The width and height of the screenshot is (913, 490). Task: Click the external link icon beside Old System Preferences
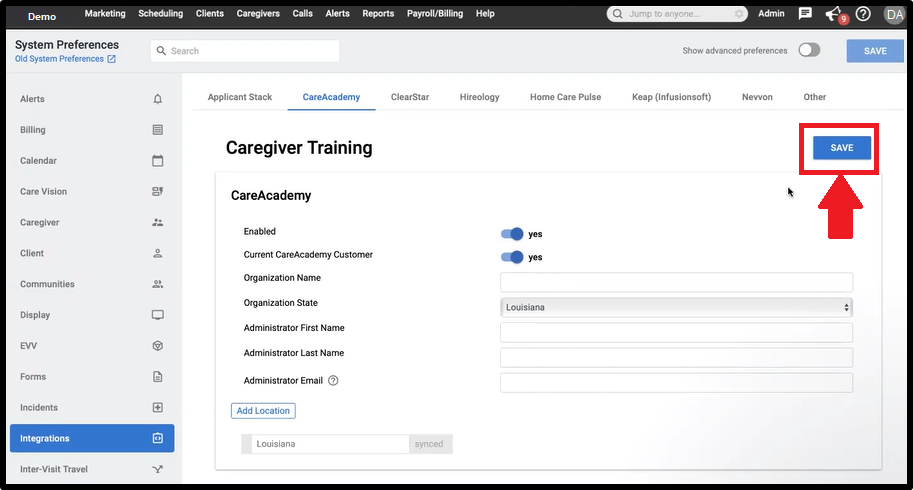[111, 59]
